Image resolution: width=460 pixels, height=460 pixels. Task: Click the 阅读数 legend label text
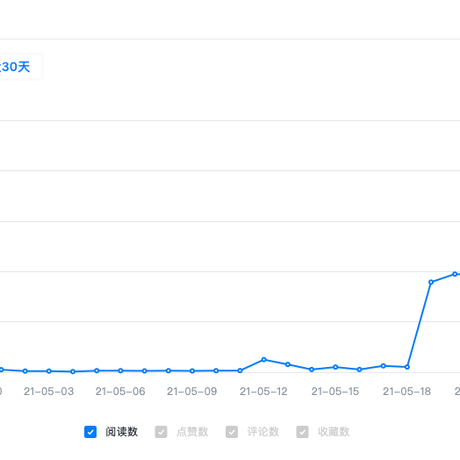click(x=122, y=432)
